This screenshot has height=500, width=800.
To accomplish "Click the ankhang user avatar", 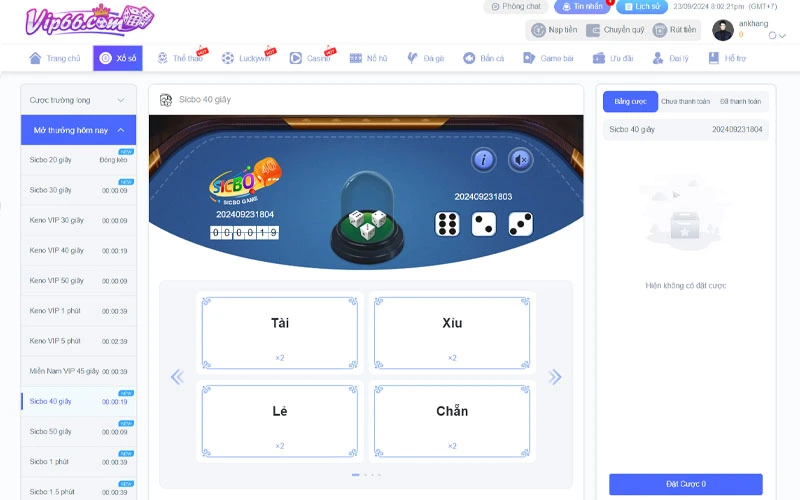I will pos(722,30).
